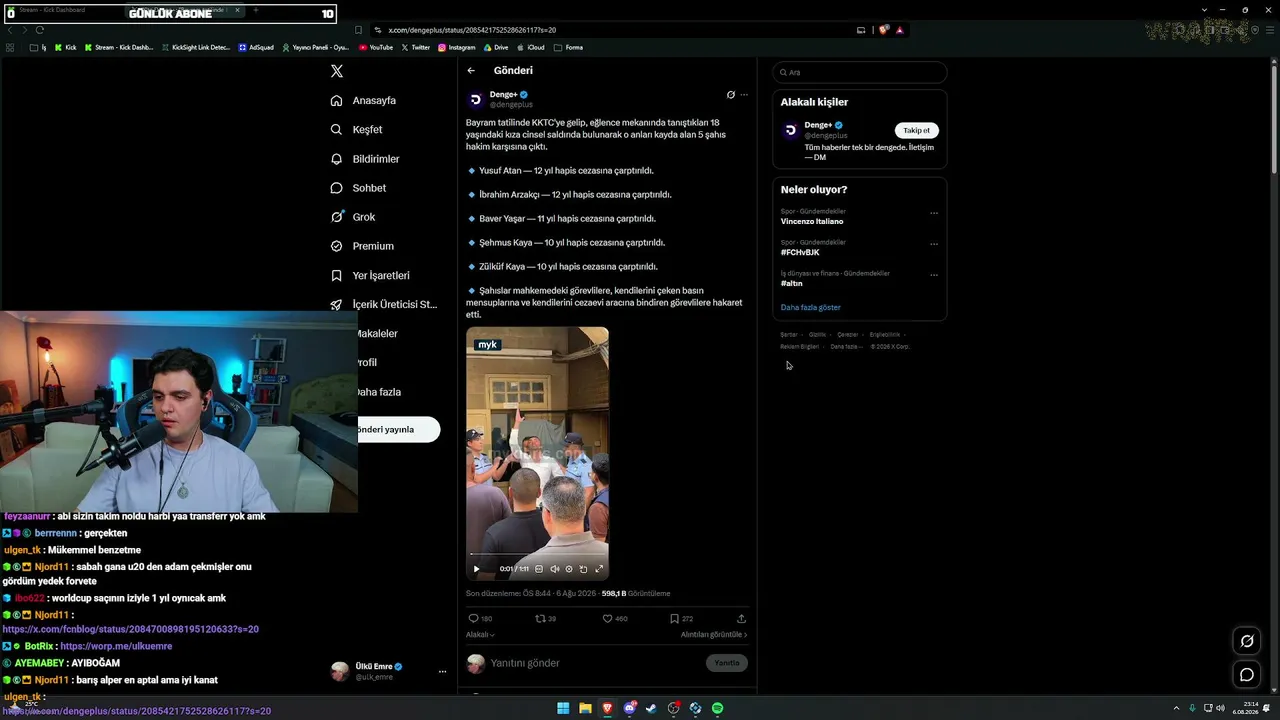Open Grok from the sidebar

point(353,217)
